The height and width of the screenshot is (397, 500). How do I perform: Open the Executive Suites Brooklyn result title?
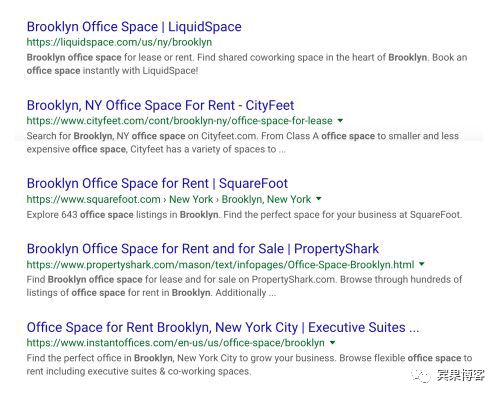click(223, 327)
